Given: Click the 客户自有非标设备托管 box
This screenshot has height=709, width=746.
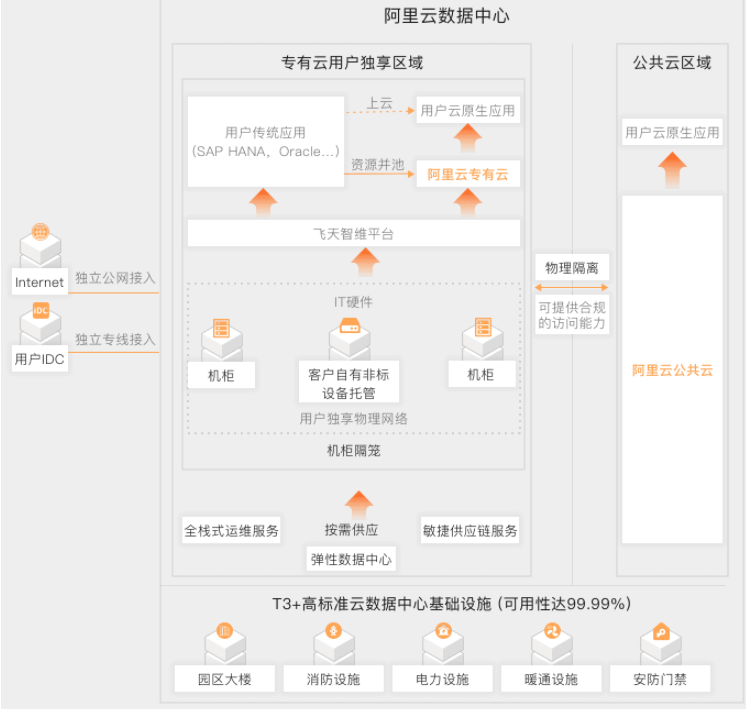Looking at the screenshot, I should pyautogui.click(x=349, y=383).
